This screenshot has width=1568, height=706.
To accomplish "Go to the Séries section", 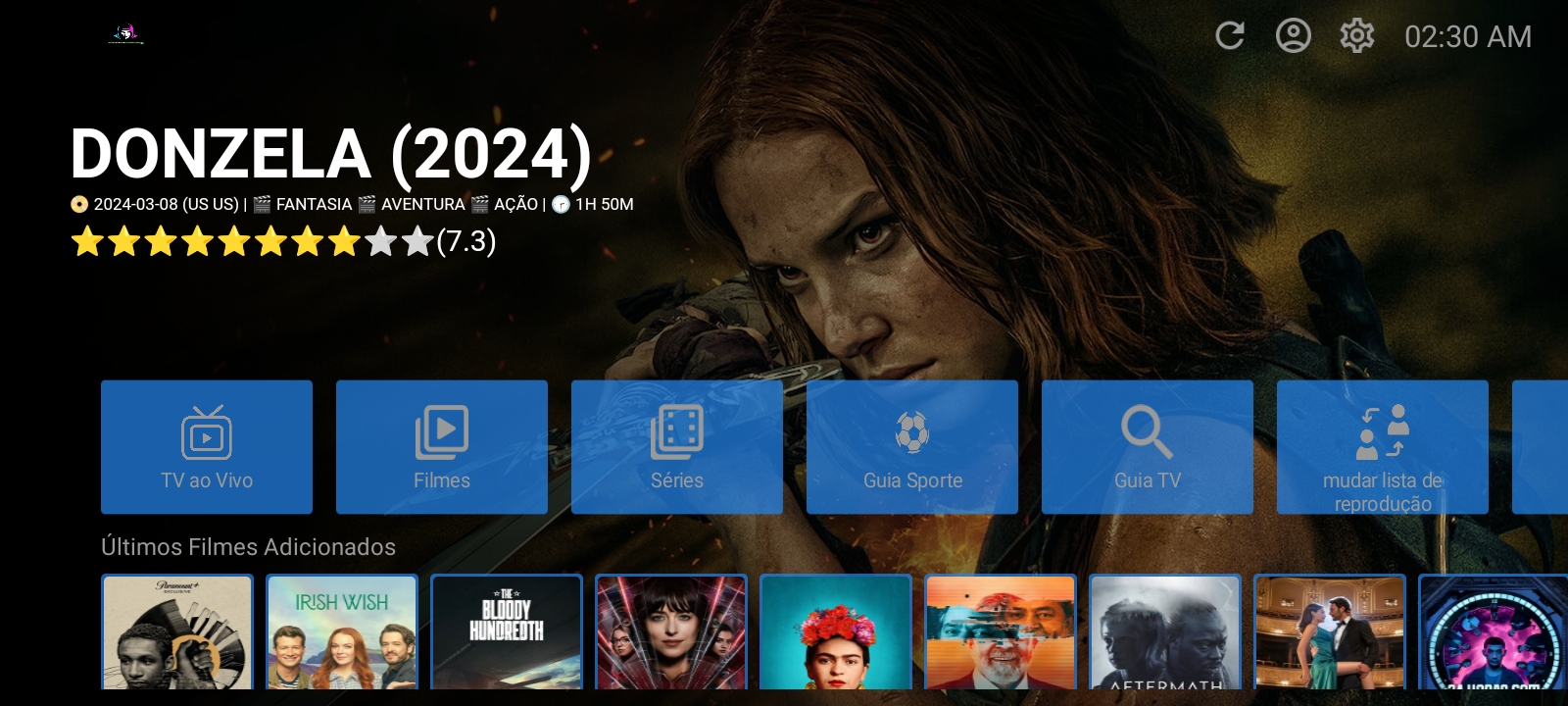I will [x=677, y=447].
